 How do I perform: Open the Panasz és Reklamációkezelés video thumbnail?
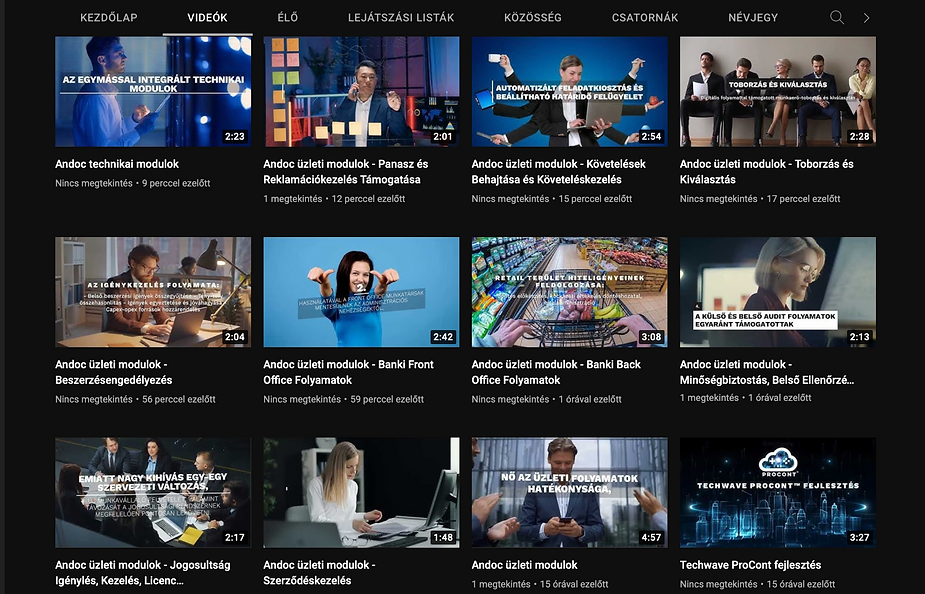pyautogui.click(x=361, y=92)
